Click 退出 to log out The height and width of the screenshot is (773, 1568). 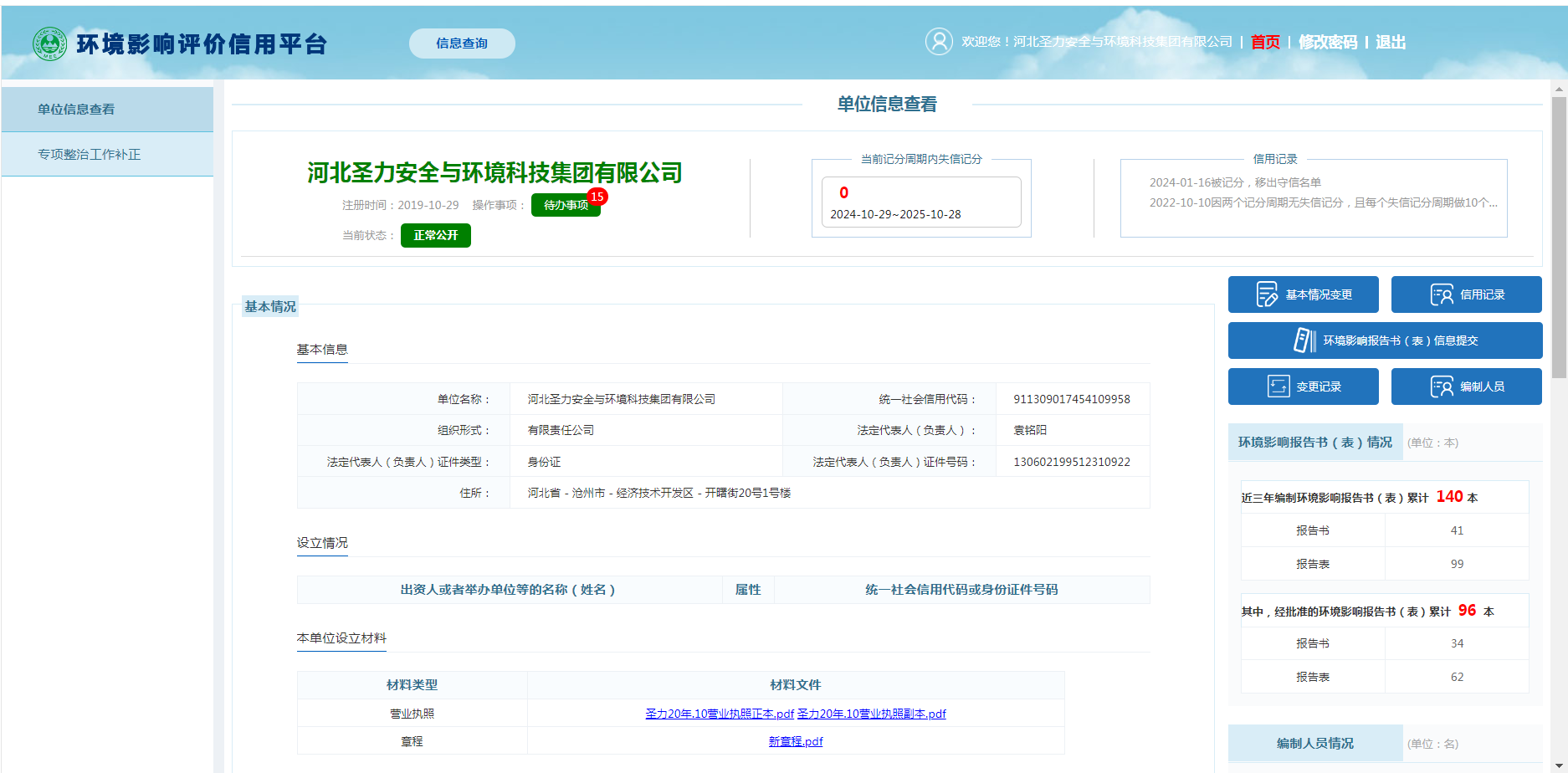tap(1391, 42)
